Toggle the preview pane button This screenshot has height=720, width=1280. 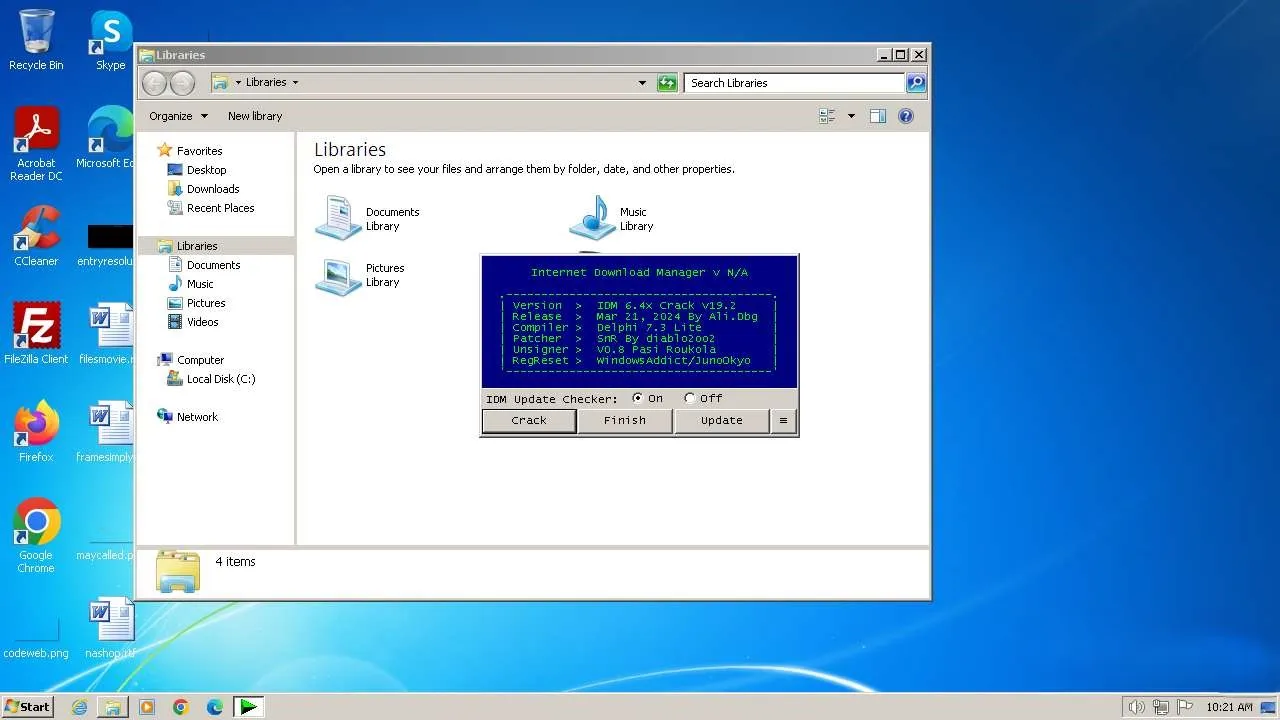878,116
